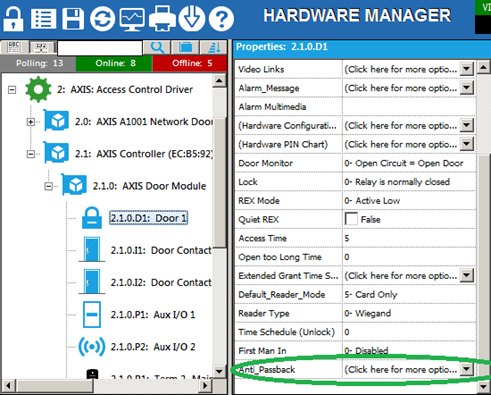Image resolution: width=491 pixels, height=395 pixels.
Task: Click the 2.1 AXIS Controller cube icon
Action: click(56, 153)
